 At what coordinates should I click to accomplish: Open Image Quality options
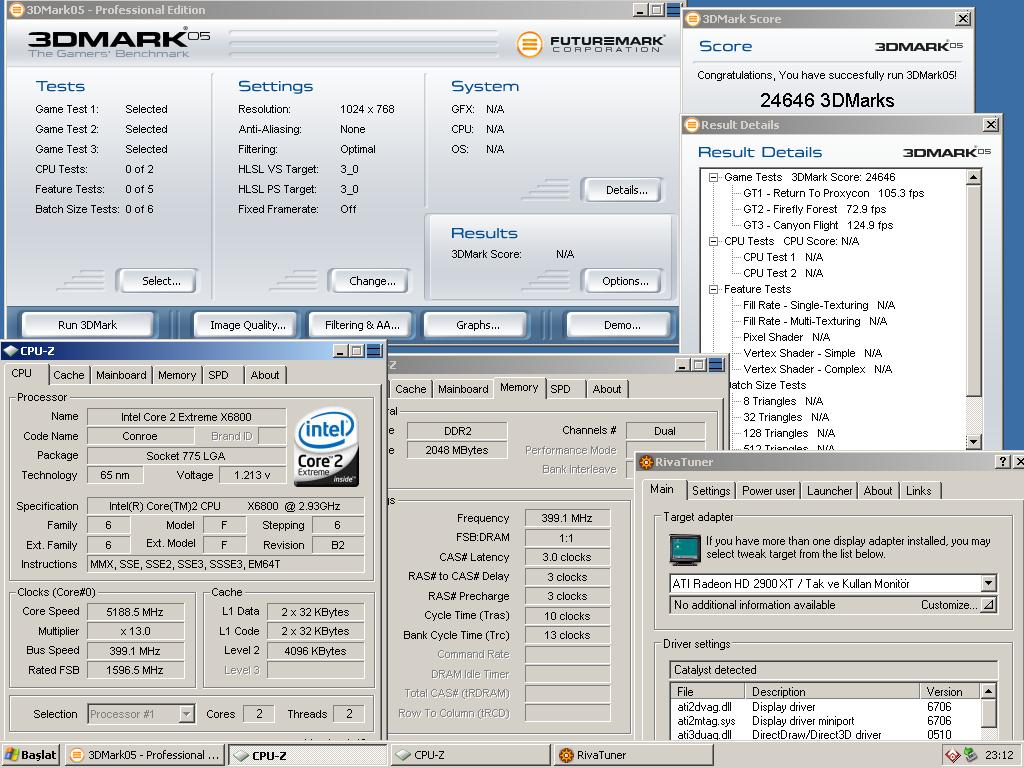(x=248, y=325)
